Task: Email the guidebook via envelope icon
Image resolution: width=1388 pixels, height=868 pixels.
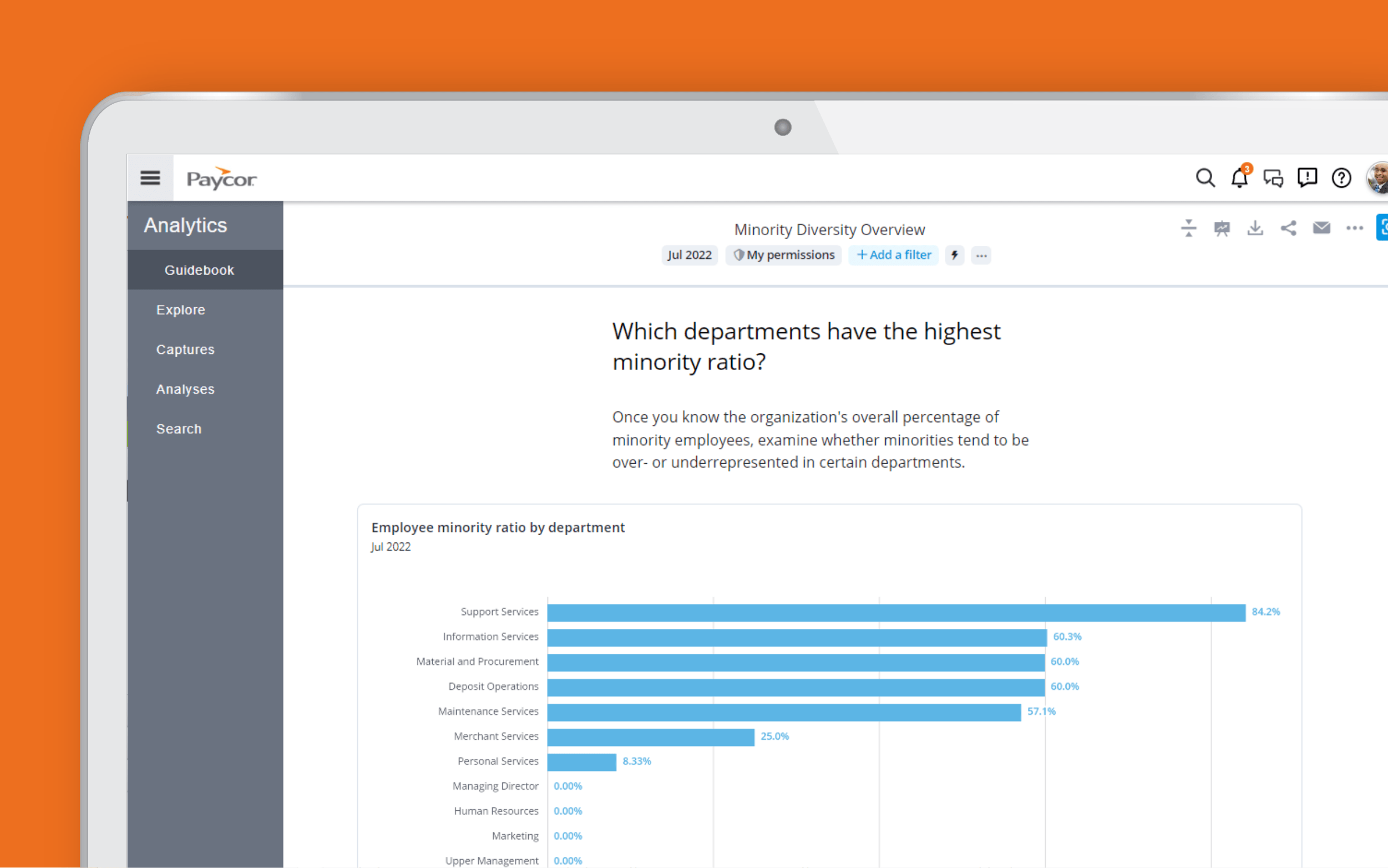Action: point(1321,228)
